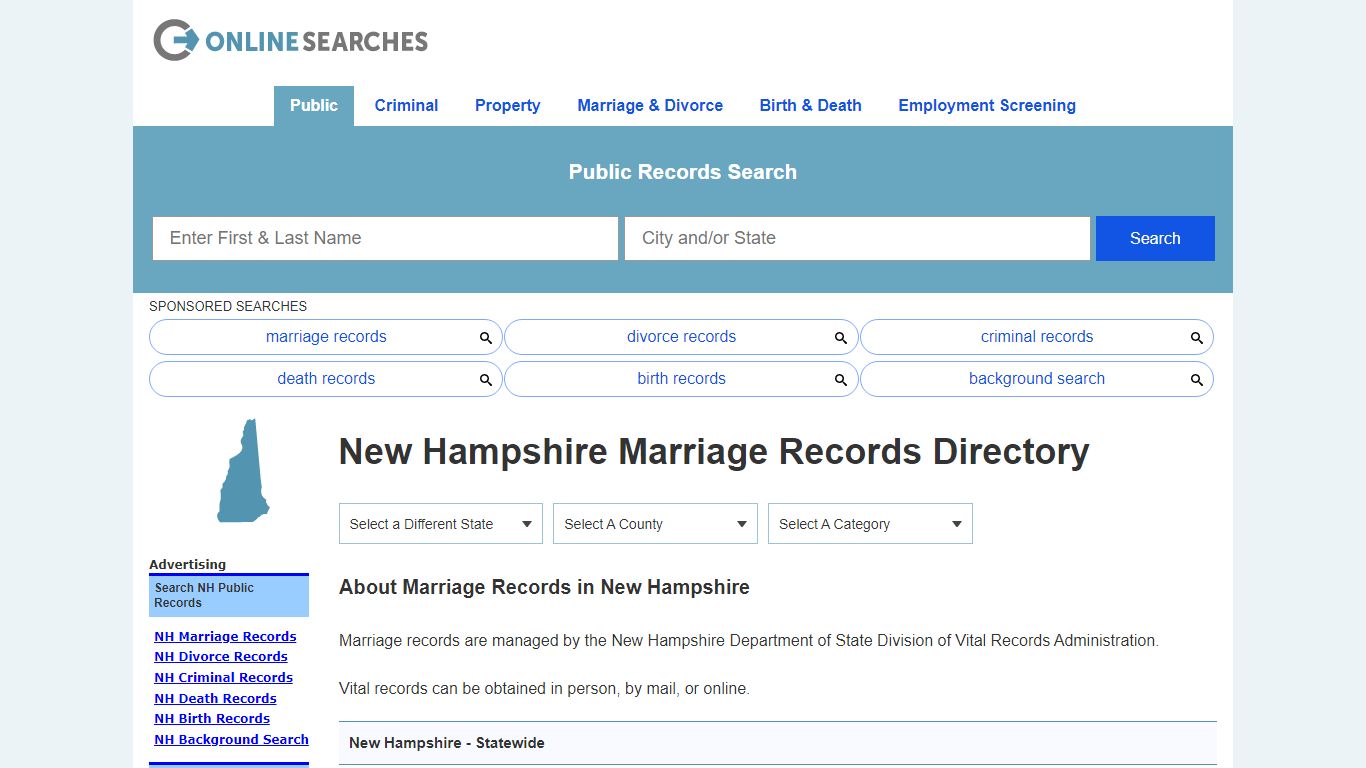This screenshot has height=768, width=1366.
Task: Open sponsored search death records
Action: [x=326, y=379]
